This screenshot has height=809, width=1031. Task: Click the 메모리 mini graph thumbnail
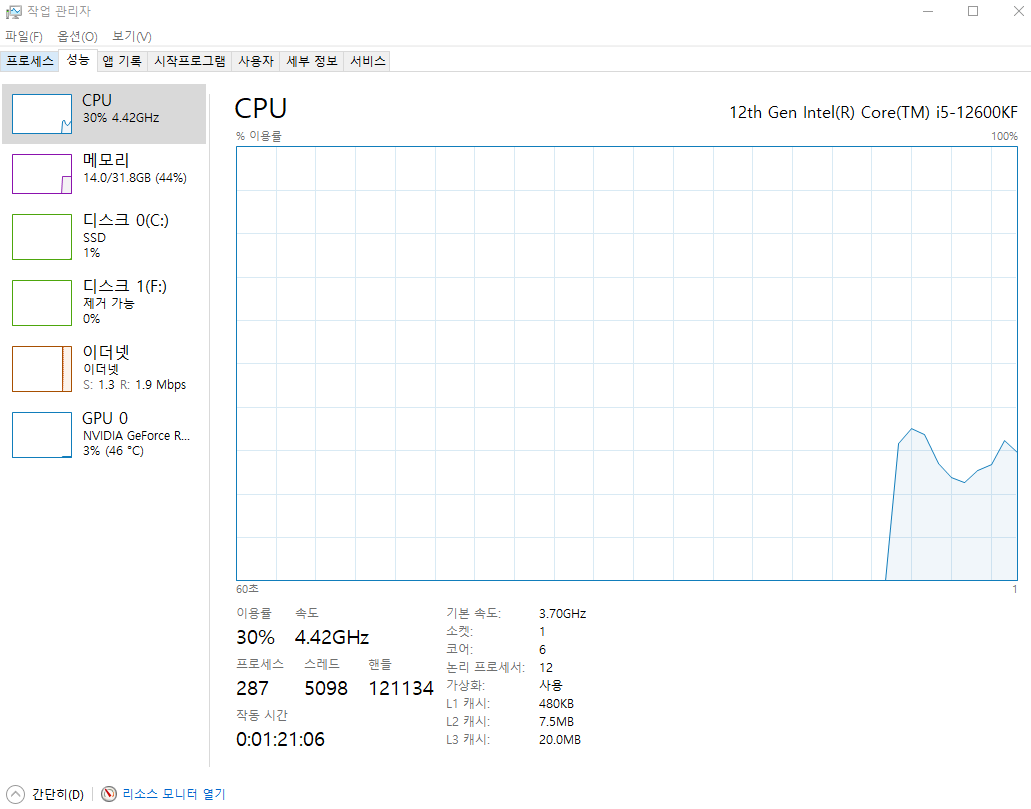tap(42, 174)
